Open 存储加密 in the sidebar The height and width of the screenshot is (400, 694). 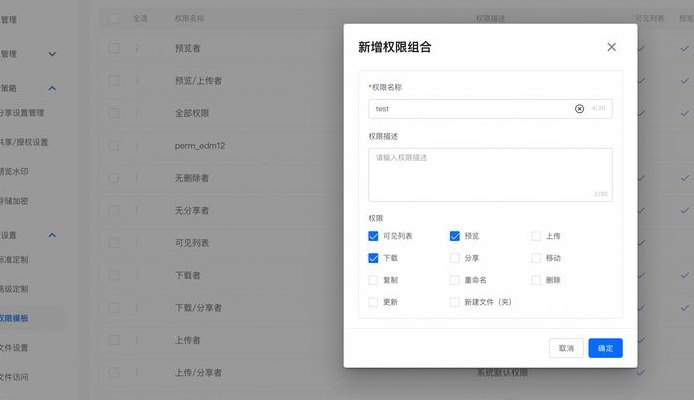14,201
